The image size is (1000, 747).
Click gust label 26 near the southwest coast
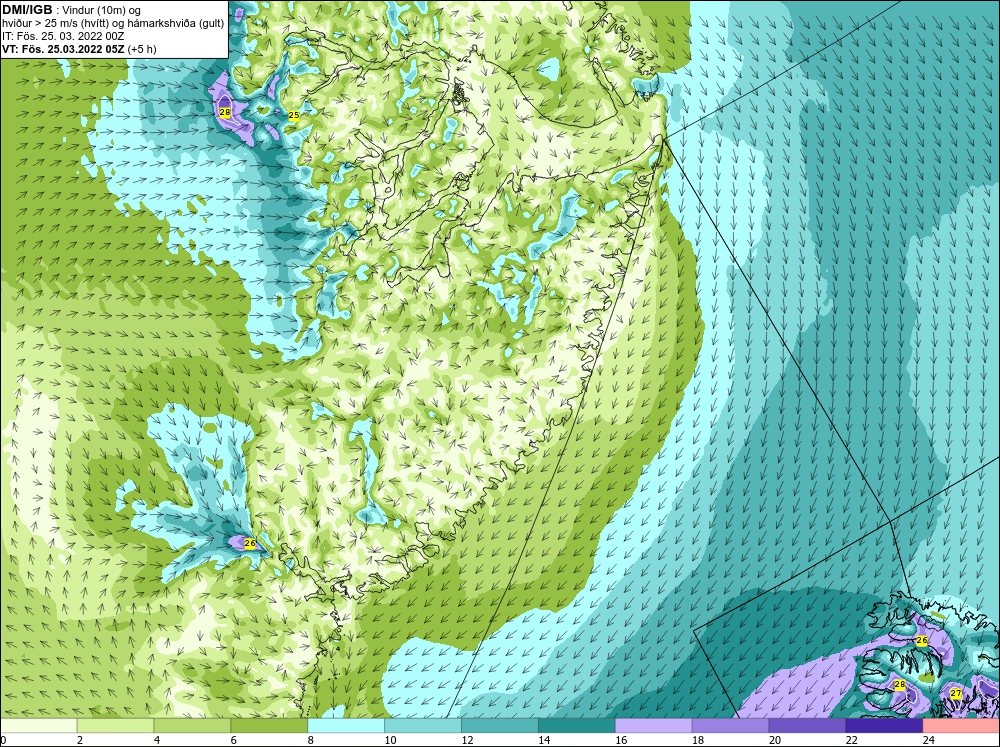tap(250, 544)
